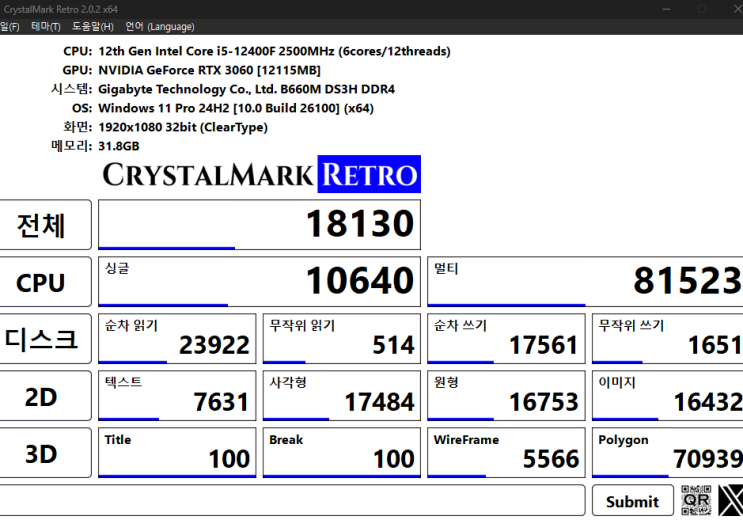Start the CPU benchmark button
The image size is (743, 520).
coord(45,282)
